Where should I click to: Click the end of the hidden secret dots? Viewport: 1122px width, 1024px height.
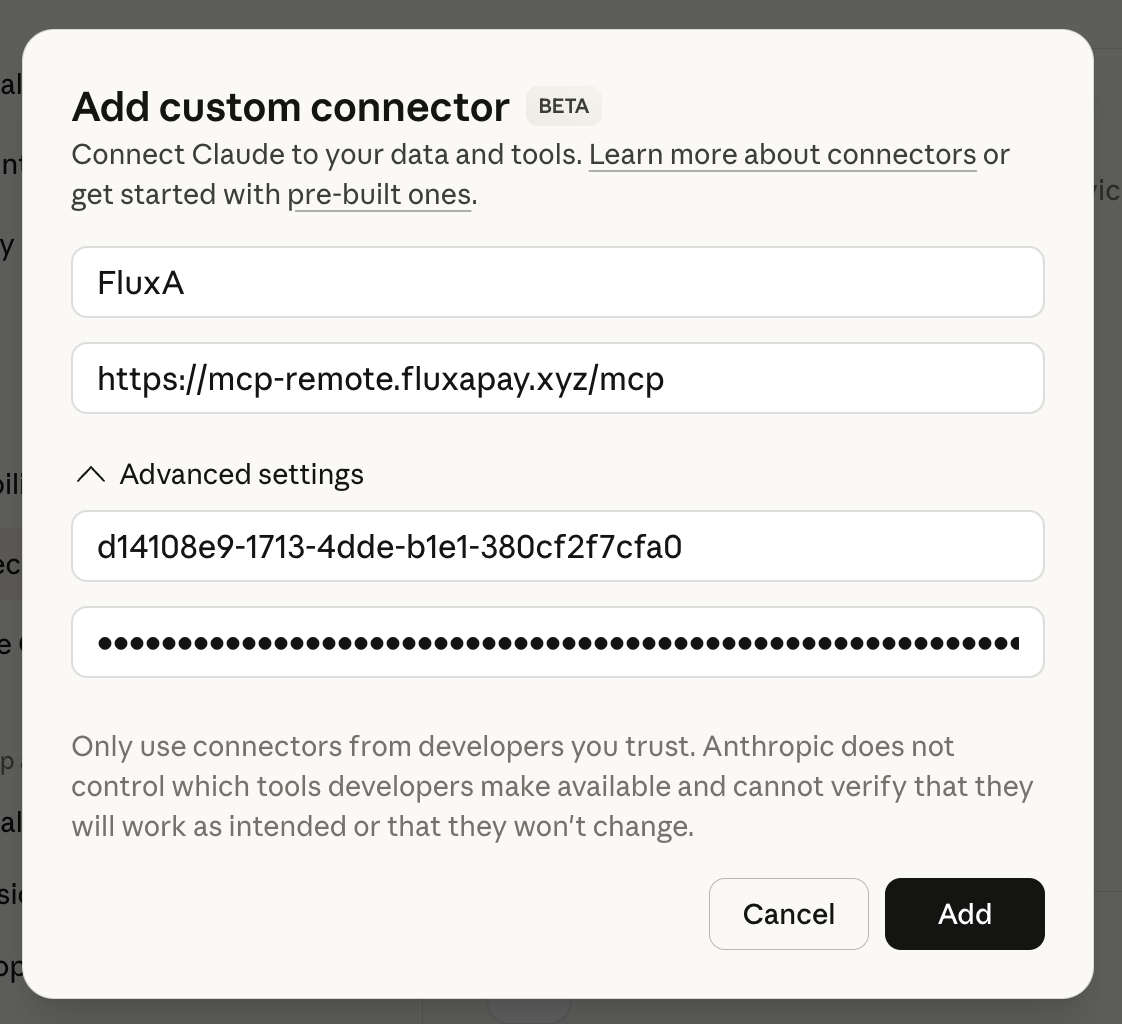[x=1020, y=642]
